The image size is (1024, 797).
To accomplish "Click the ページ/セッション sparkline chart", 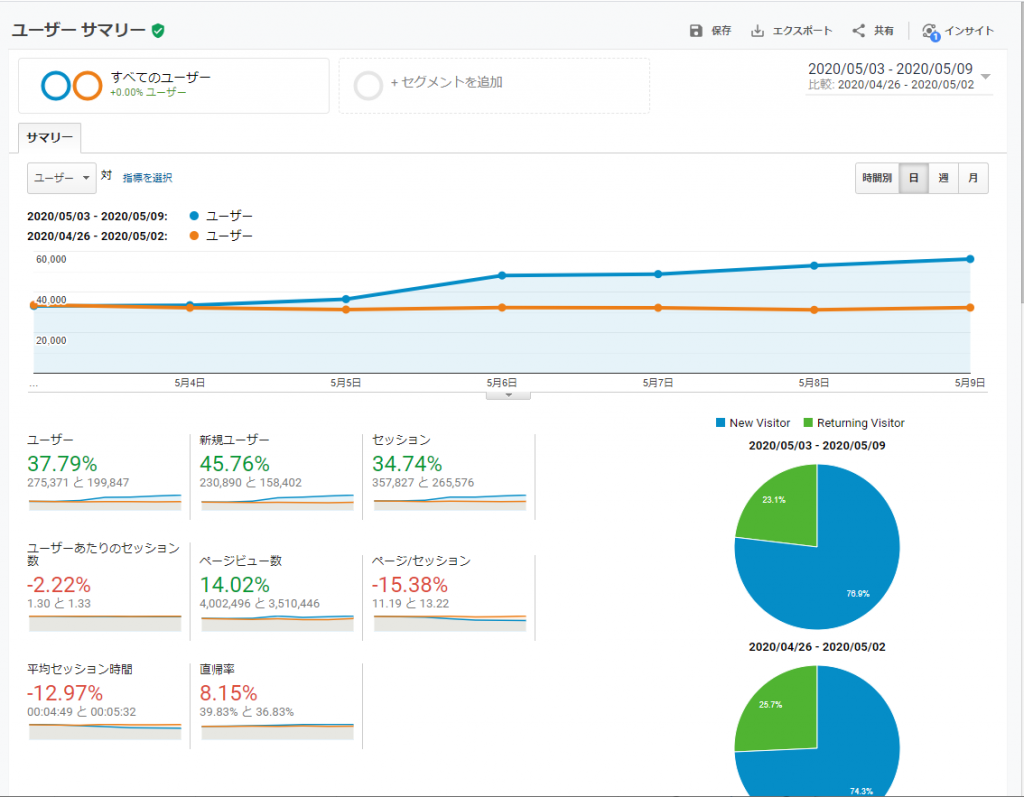I will [x=450, y=623].
